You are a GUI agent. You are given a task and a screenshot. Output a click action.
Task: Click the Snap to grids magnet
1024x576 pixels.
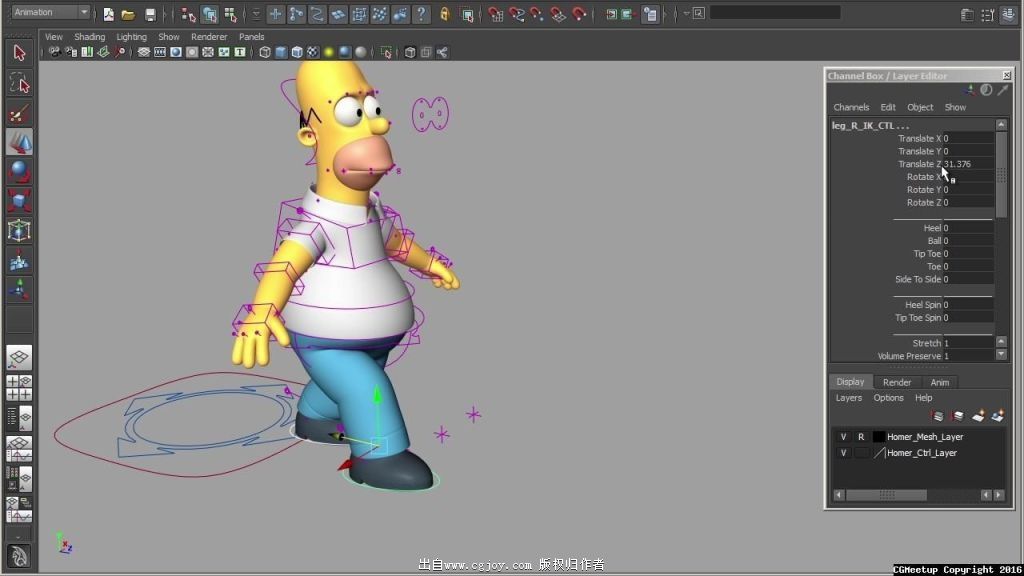tap(496, 14)
